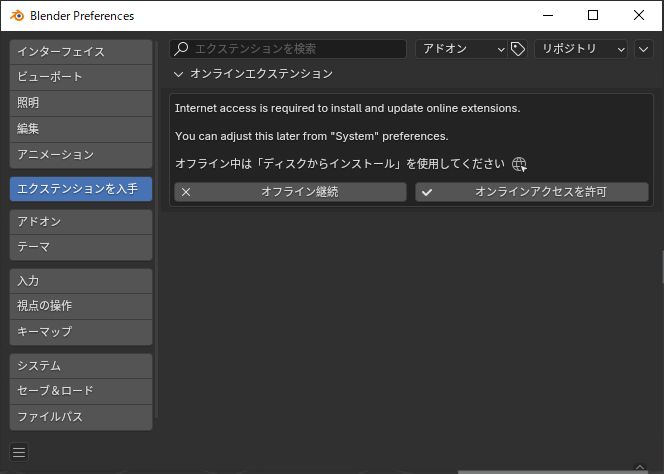Maximize the Blender Preferences window

593,15
